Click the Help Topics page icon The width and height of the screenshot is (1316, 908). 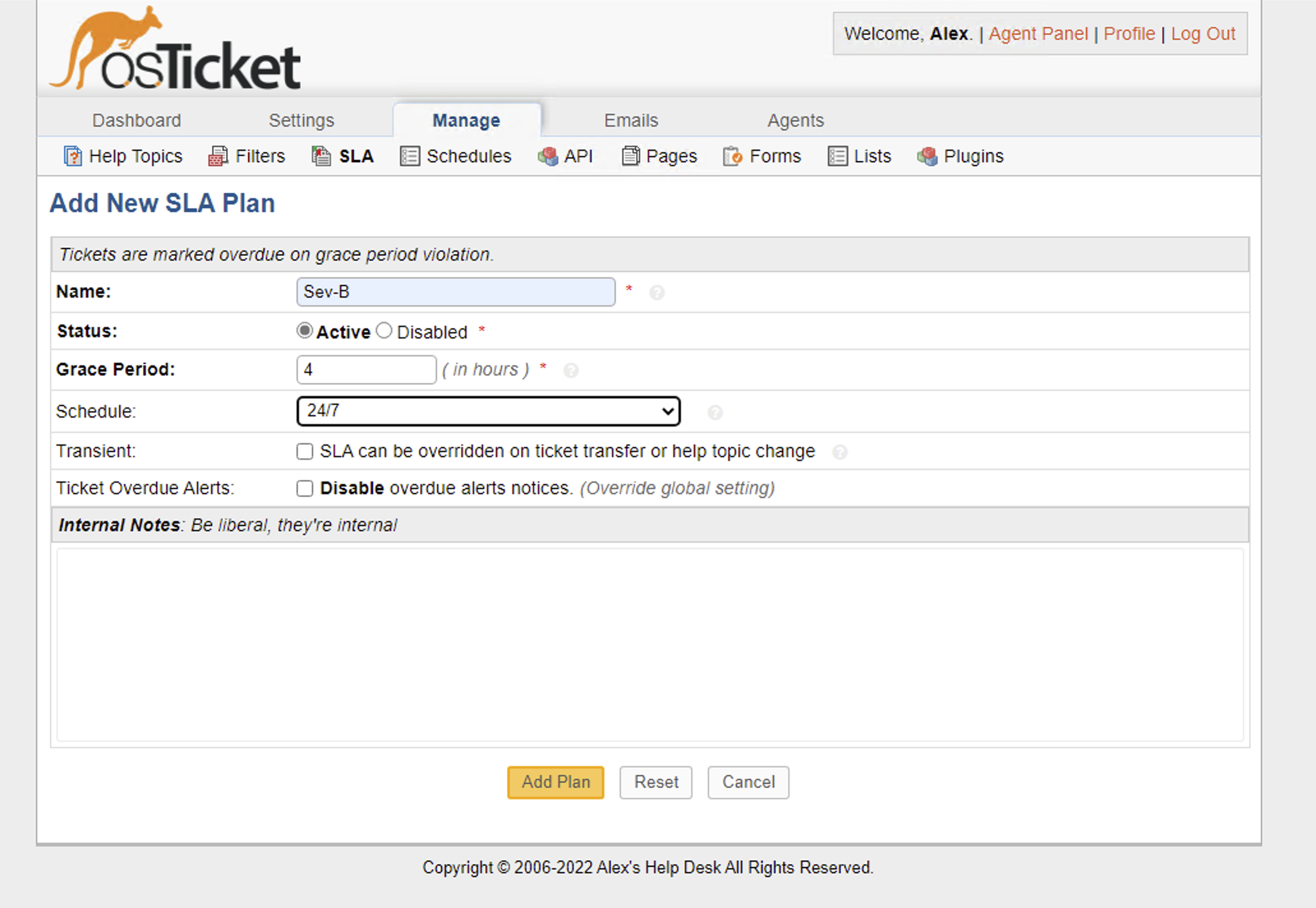point(72,156)
